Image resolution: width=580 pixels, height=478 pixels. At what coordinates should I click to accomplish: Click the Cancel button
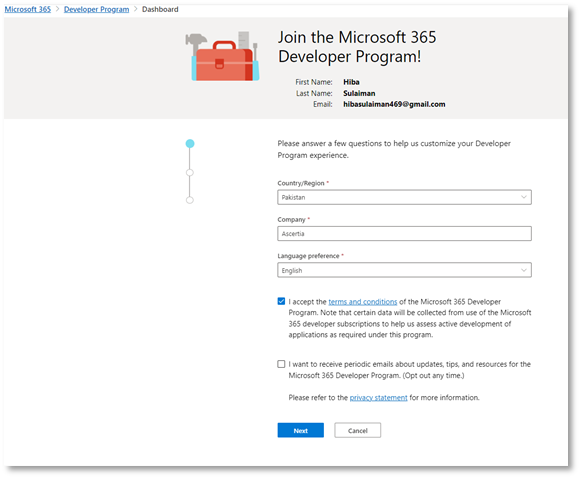tap(358, 430)
